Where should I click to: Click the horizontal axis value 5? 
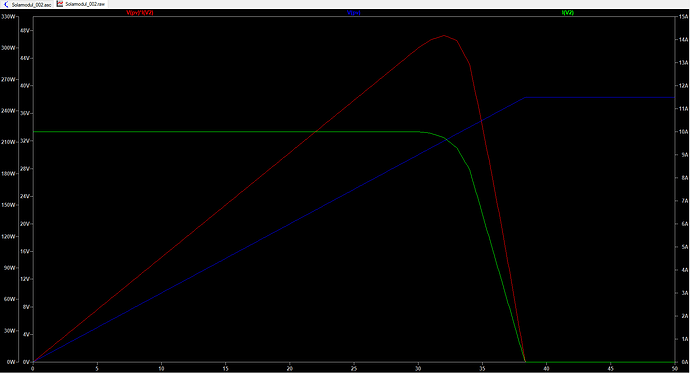pyautogui.click(x=97, y=369)
